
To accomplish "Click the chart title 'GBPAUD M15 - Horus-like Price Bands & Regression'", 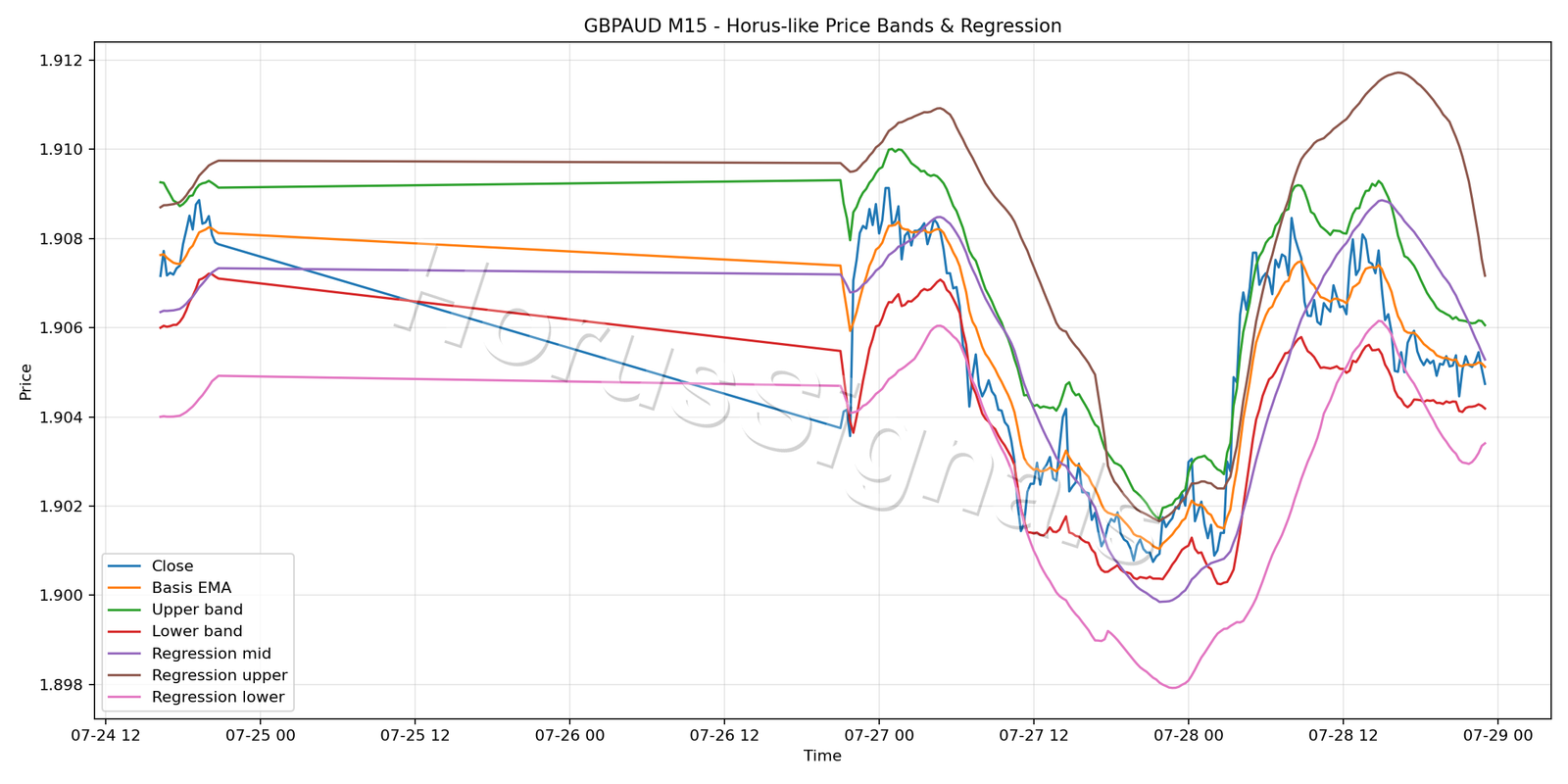I will click(x=822, y=26).
